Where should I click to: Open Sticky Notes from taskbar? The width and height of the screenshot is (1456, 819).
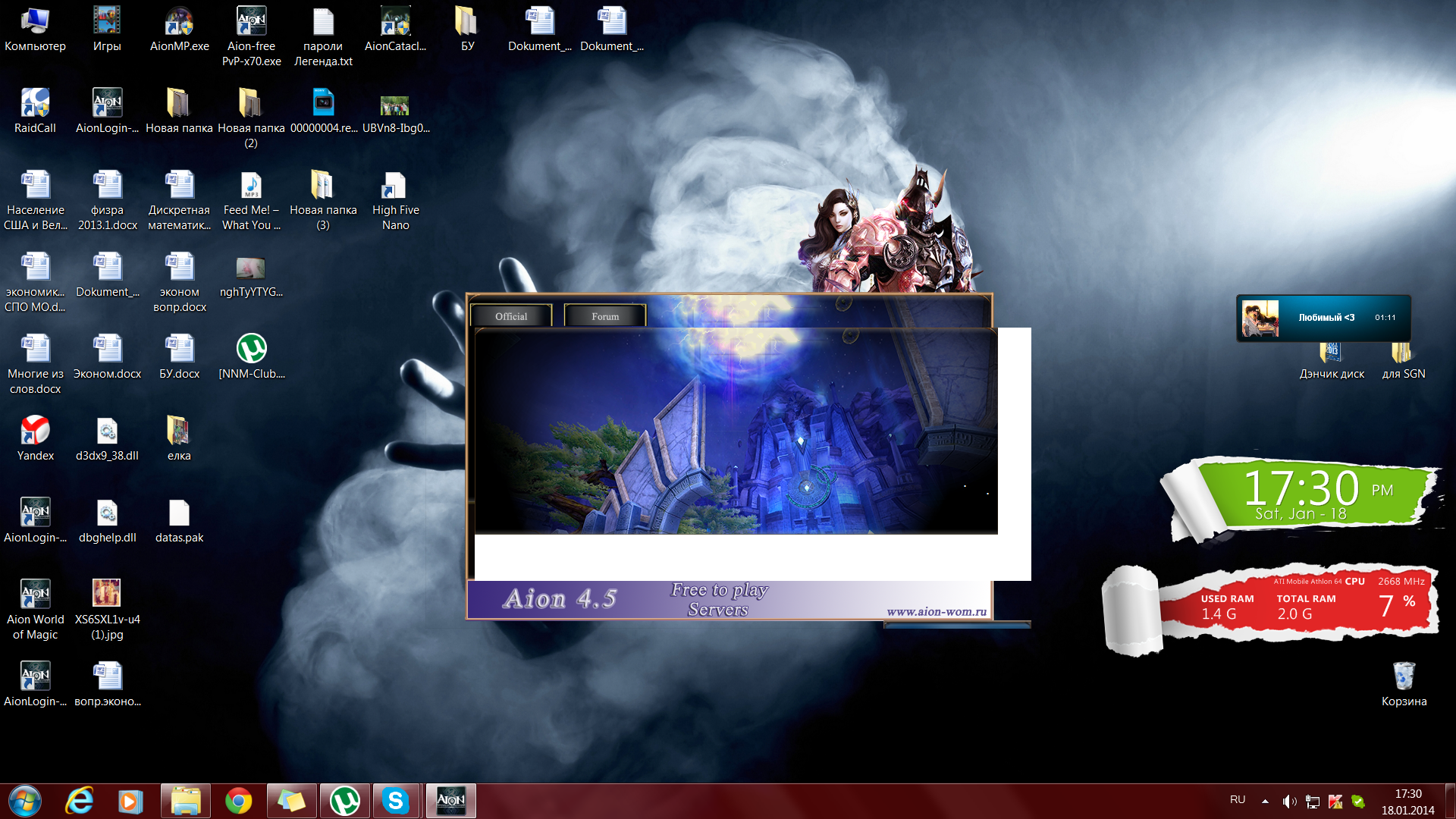point(292,801)
